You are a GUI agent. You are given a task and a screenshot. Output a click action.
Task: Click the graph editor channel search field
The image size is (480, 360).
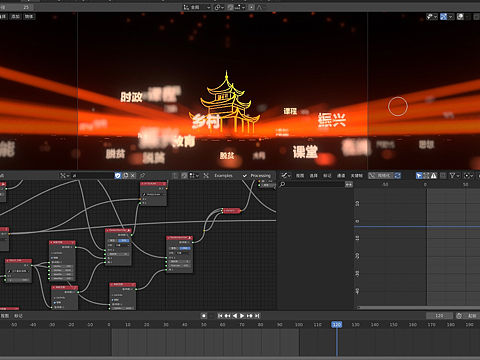(312, 184)
